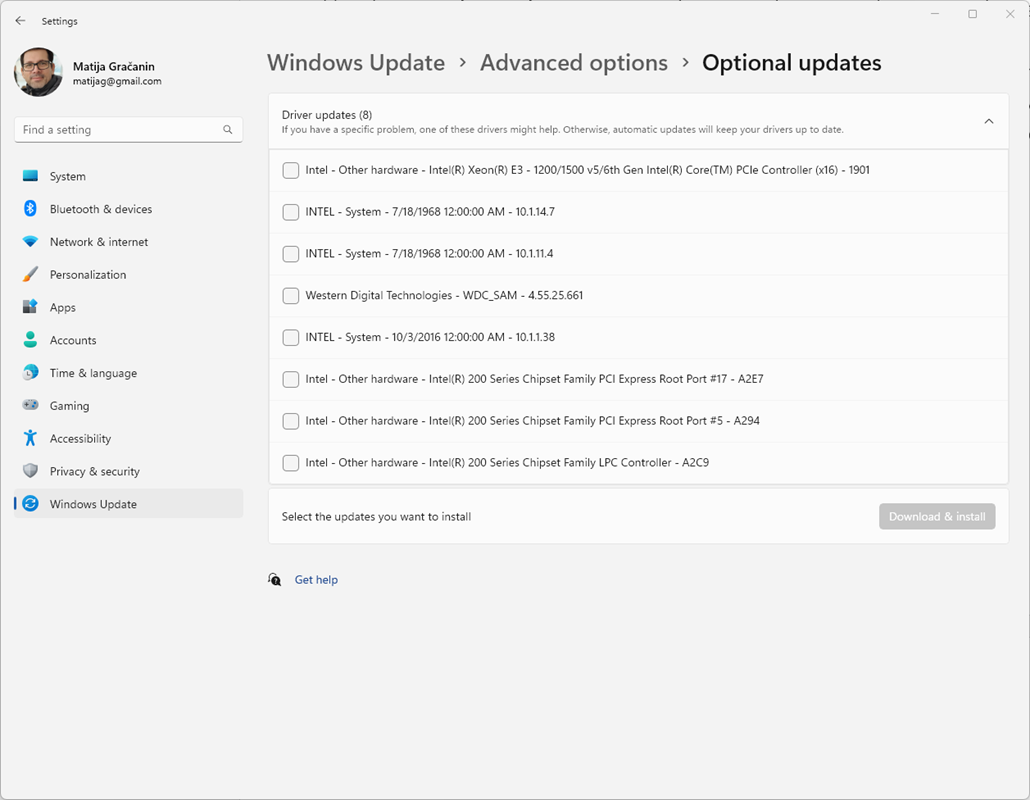1030x800 pixels.
Task: Click the Accounts person icon
Action: coord(30,340)
